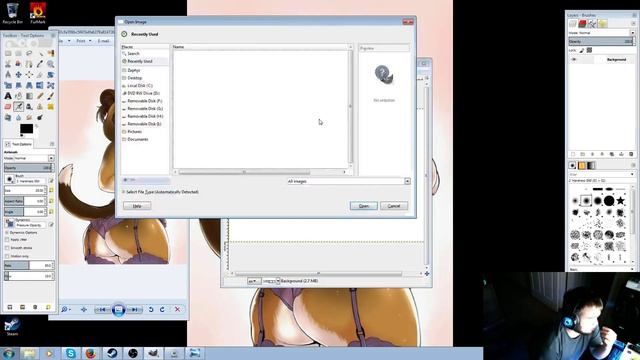Viewport: 640px width, 360px height.
Task: Switch to the Paths tab in Layers dock
Action: (593, 24)
